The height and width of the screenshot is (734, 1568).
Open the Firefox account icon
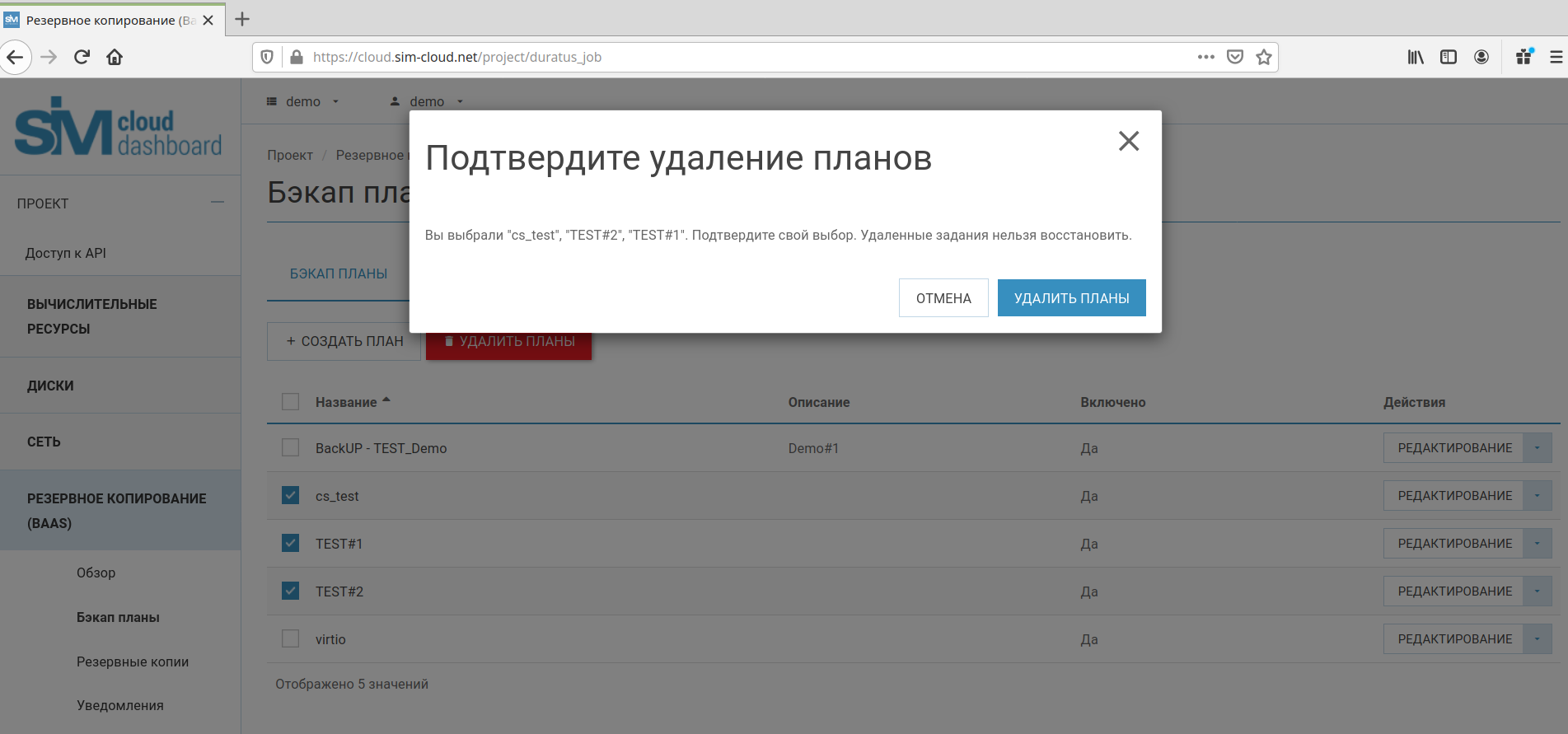point(1481,57)
